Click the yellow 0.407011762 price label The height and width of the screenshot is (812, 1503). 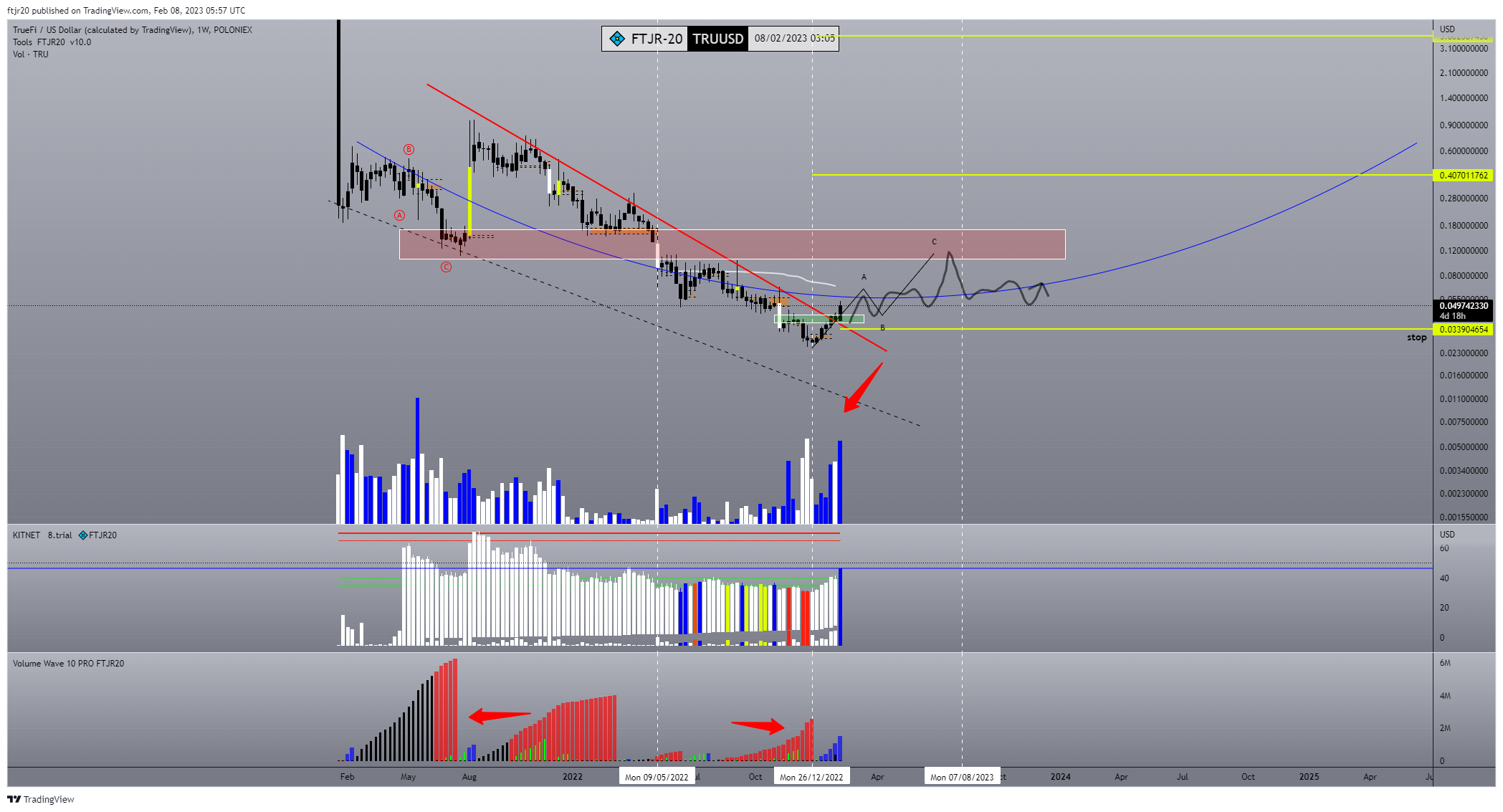pyautogui.click(x=1464, y=175)
